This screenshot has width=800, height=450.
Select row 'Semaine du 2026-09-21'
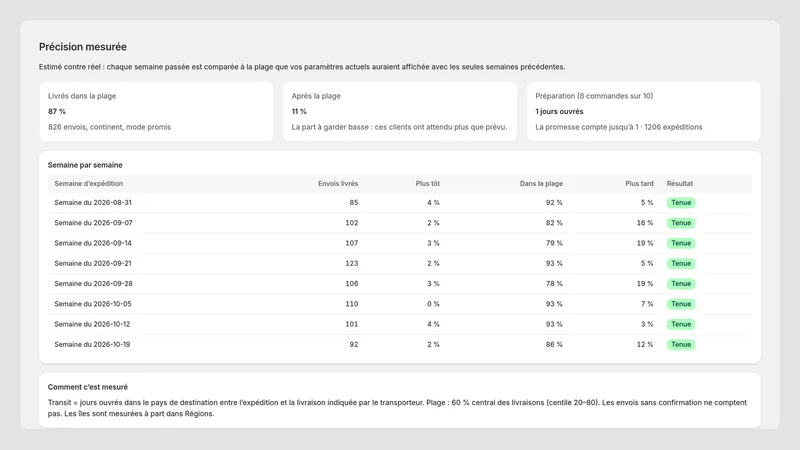coord(400,263)
